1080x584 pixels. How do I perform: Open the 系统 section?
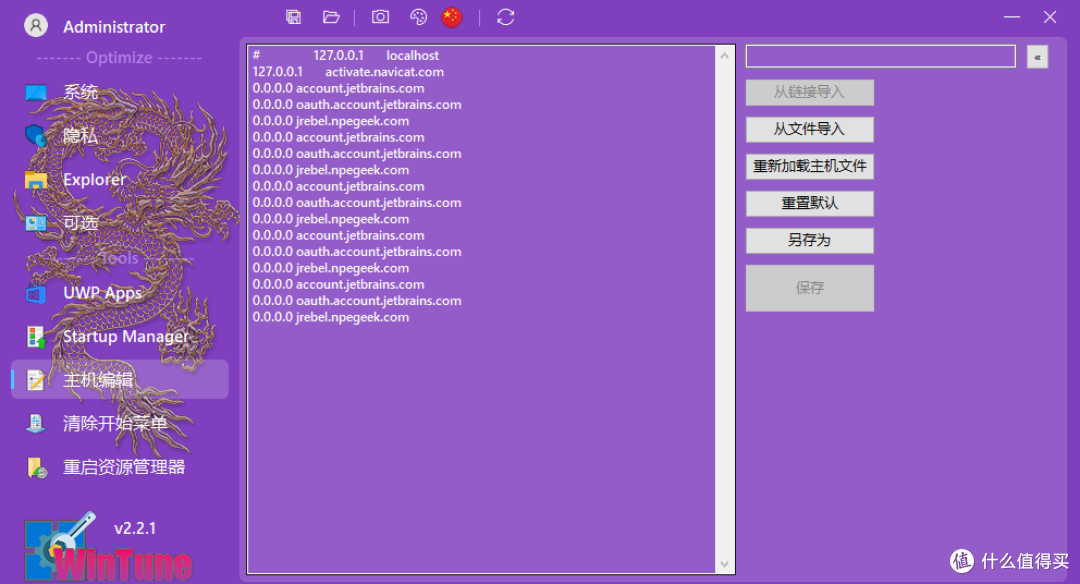tap(81, 92)
